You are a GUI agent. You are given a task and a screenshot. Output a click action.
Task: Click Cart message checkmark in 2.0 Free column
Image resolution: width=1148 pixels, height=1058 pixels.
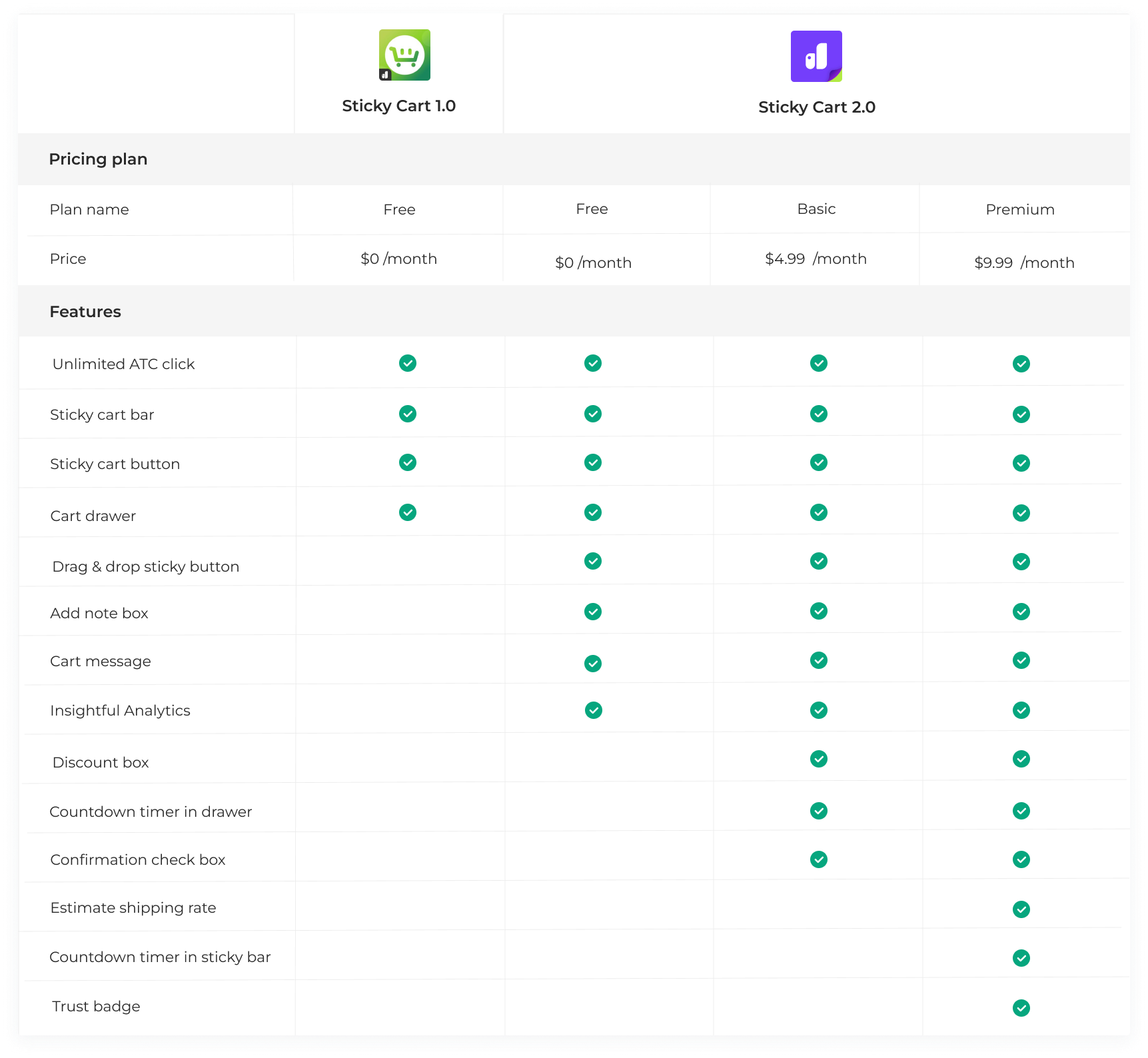point(593,664)
